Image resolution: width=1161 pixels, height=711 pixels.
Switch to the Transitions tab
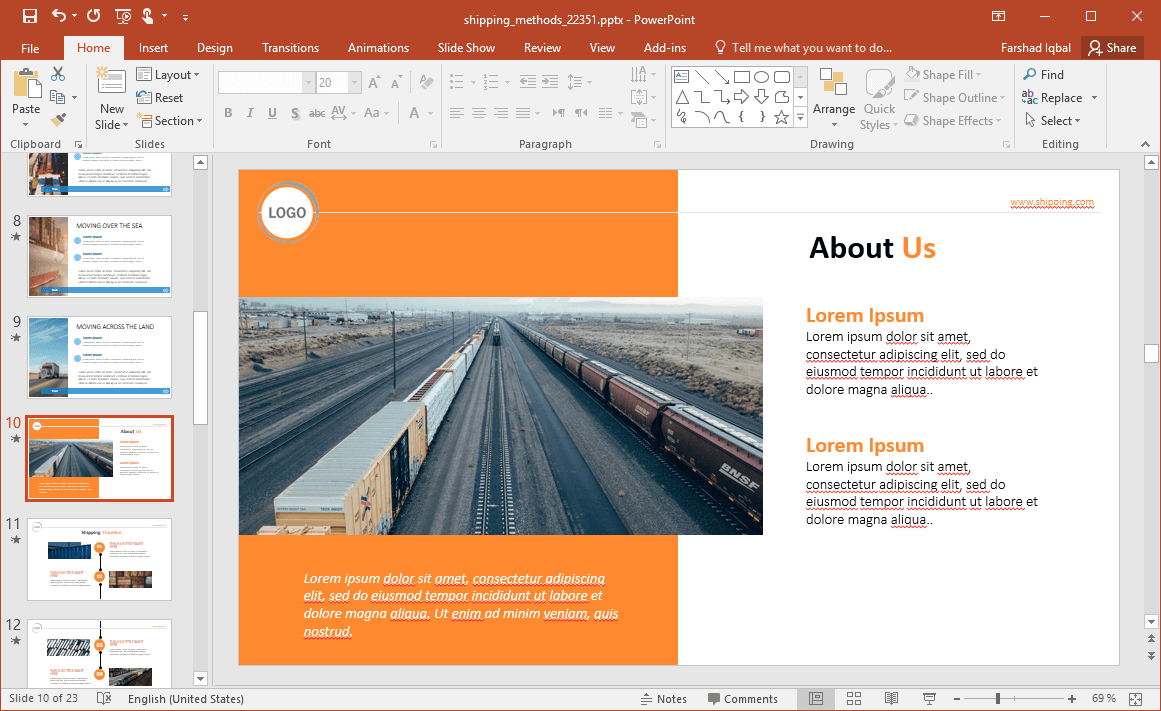pos(290,48)
